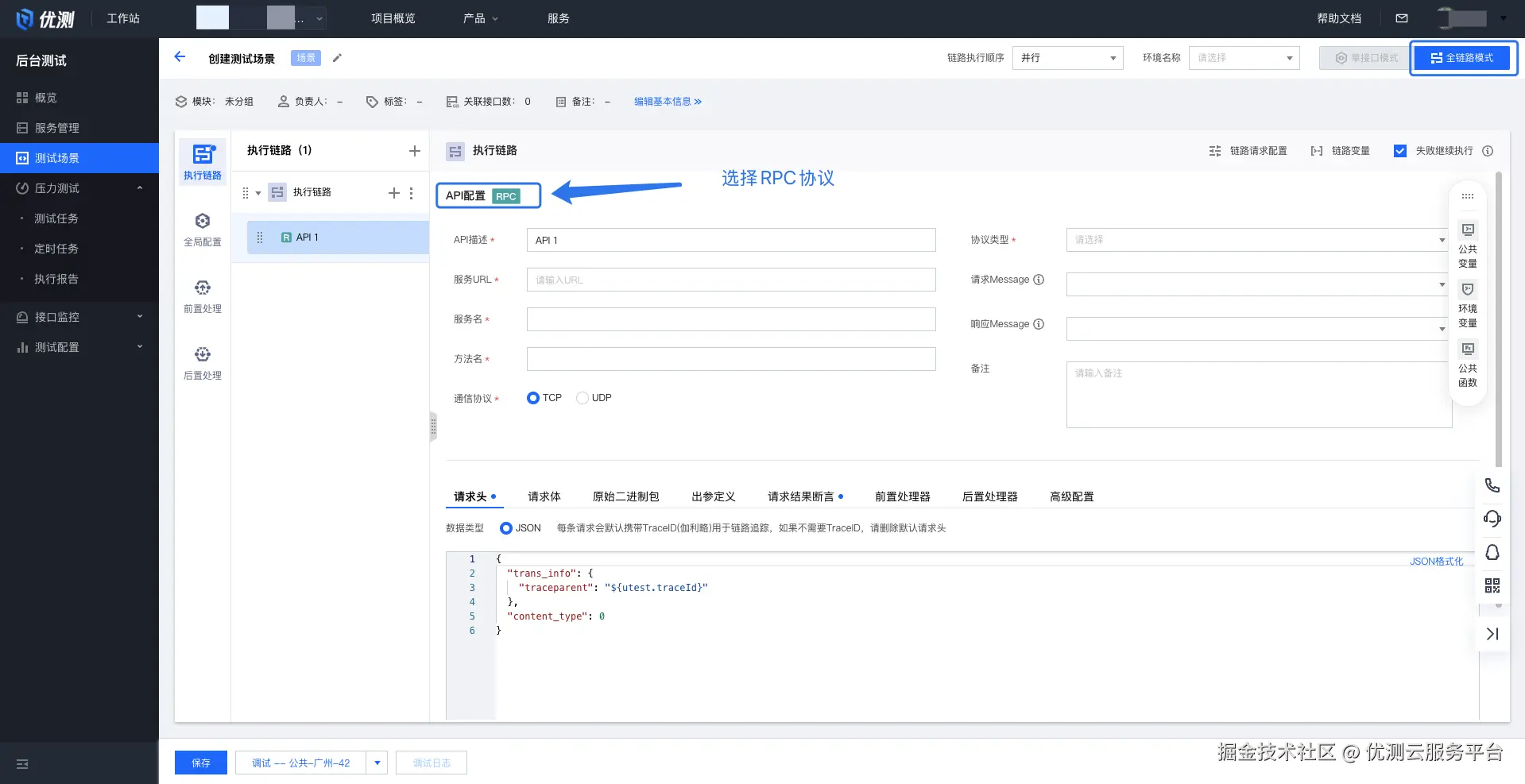The image size is (1525, 784).
Task: Select the 执行链路 side panel icon
Action: (x=203, y=161)
